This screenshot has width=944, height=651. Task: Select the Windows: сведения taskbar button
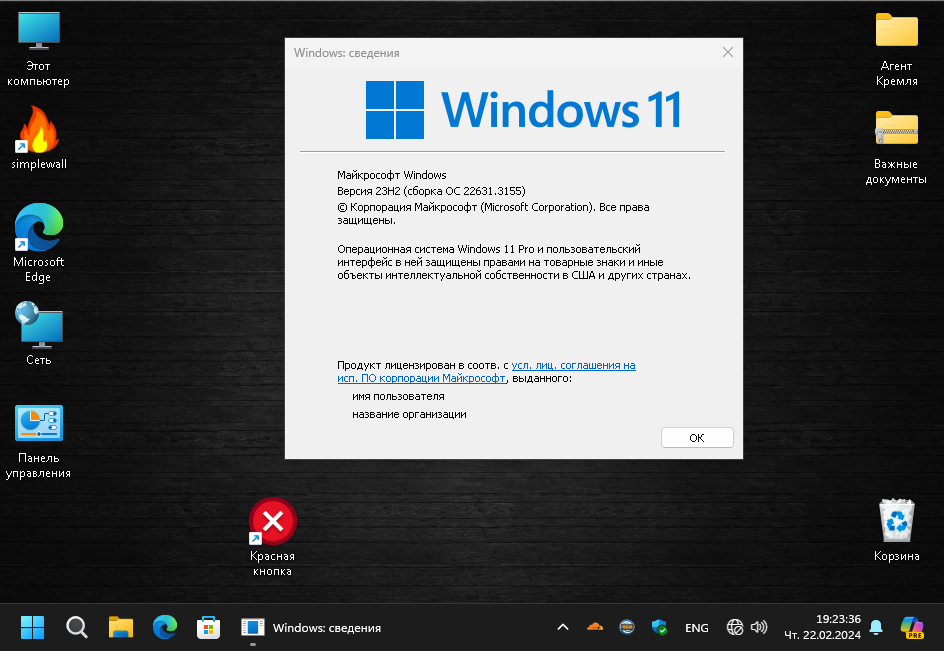click(x=311, y=628)
